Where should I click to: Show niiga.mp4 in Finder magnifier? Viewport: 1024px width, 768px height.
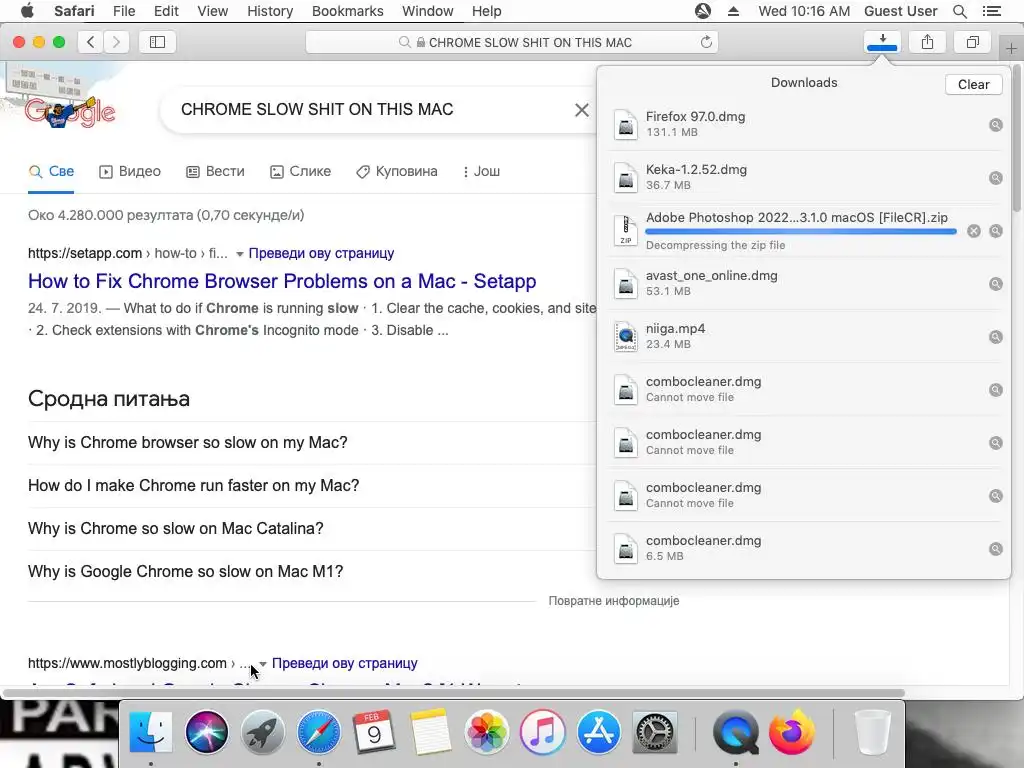click(995, 337)
